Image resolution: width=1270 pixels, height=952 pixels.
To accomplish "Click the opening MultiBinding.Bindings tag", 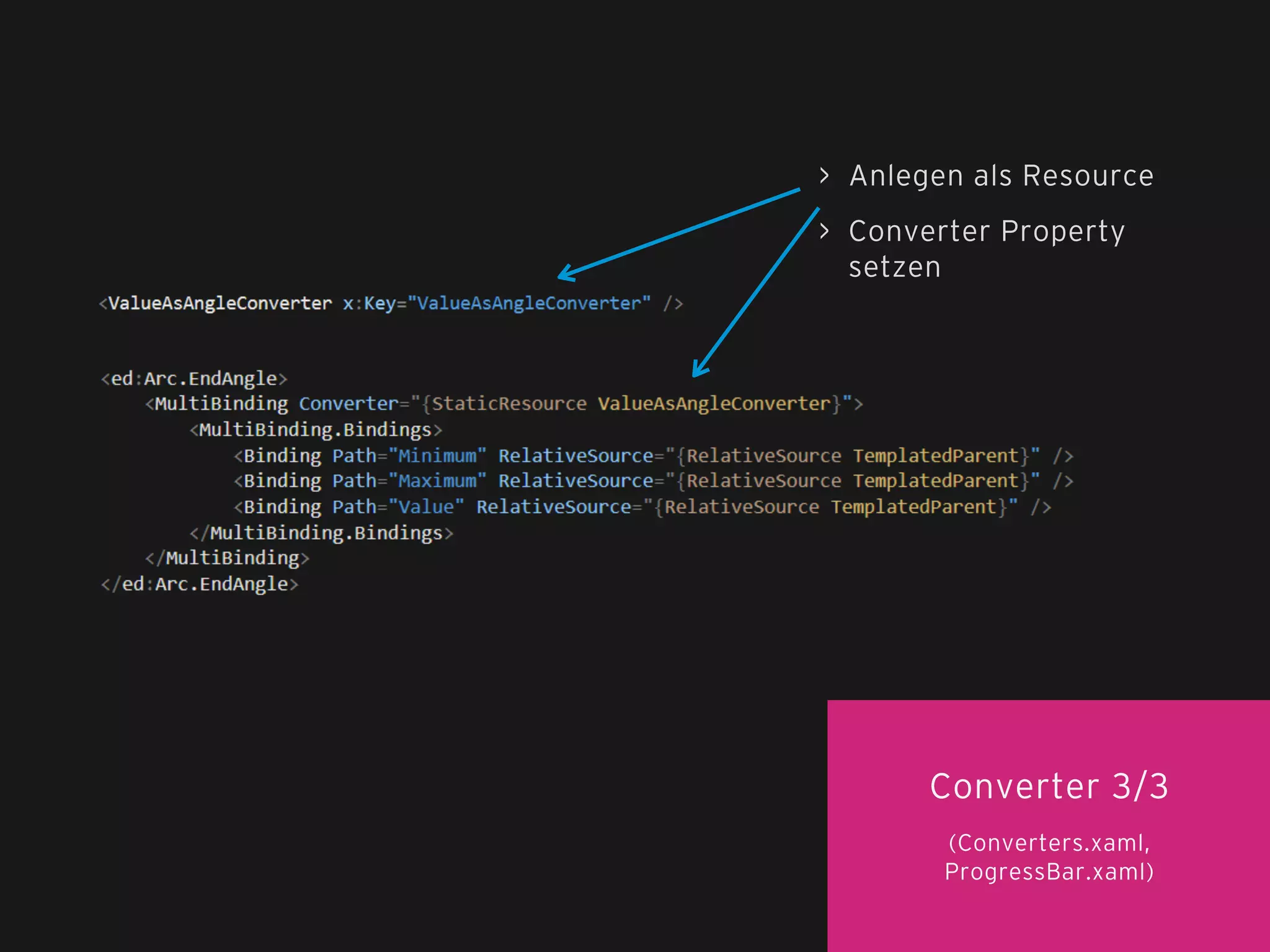I will tap(316, 430).
